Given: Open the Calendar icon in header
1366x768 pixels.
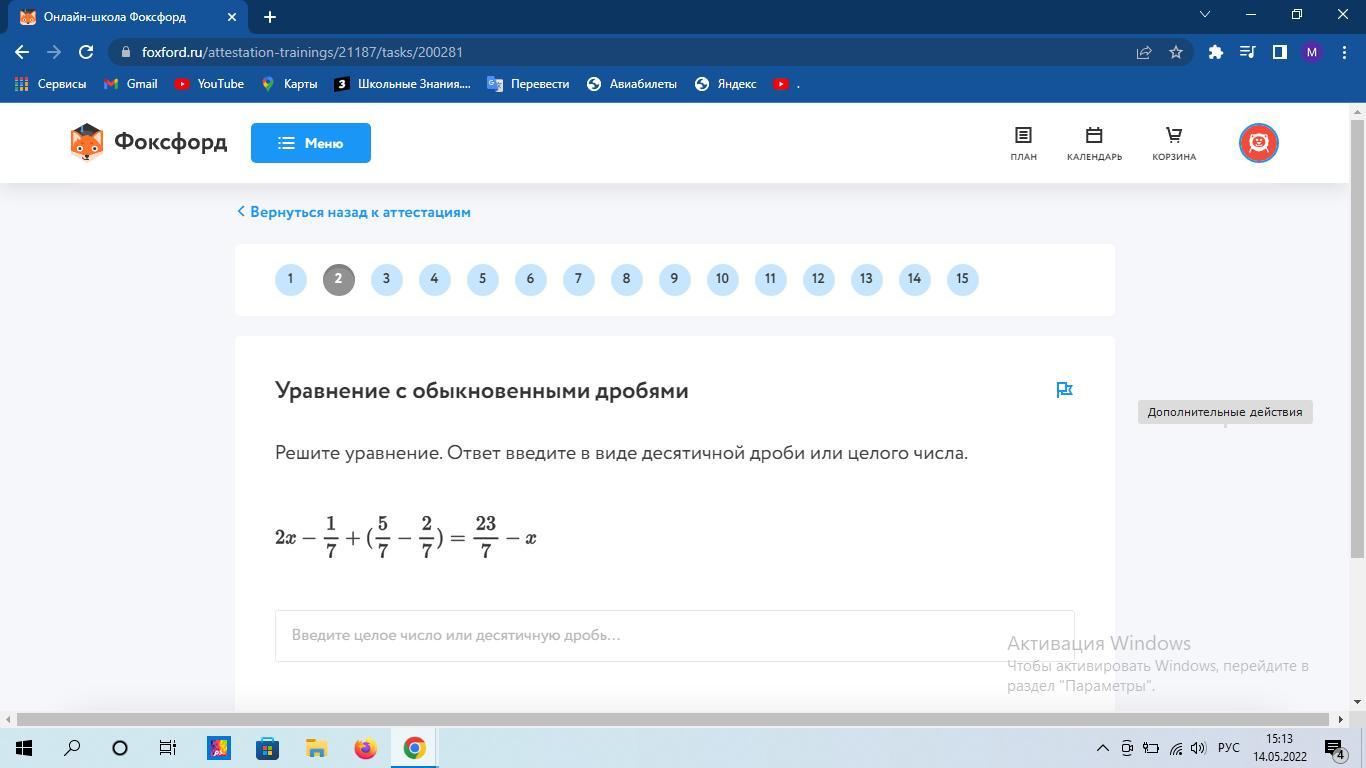Looking at the screenshot, I should 1094,143.
